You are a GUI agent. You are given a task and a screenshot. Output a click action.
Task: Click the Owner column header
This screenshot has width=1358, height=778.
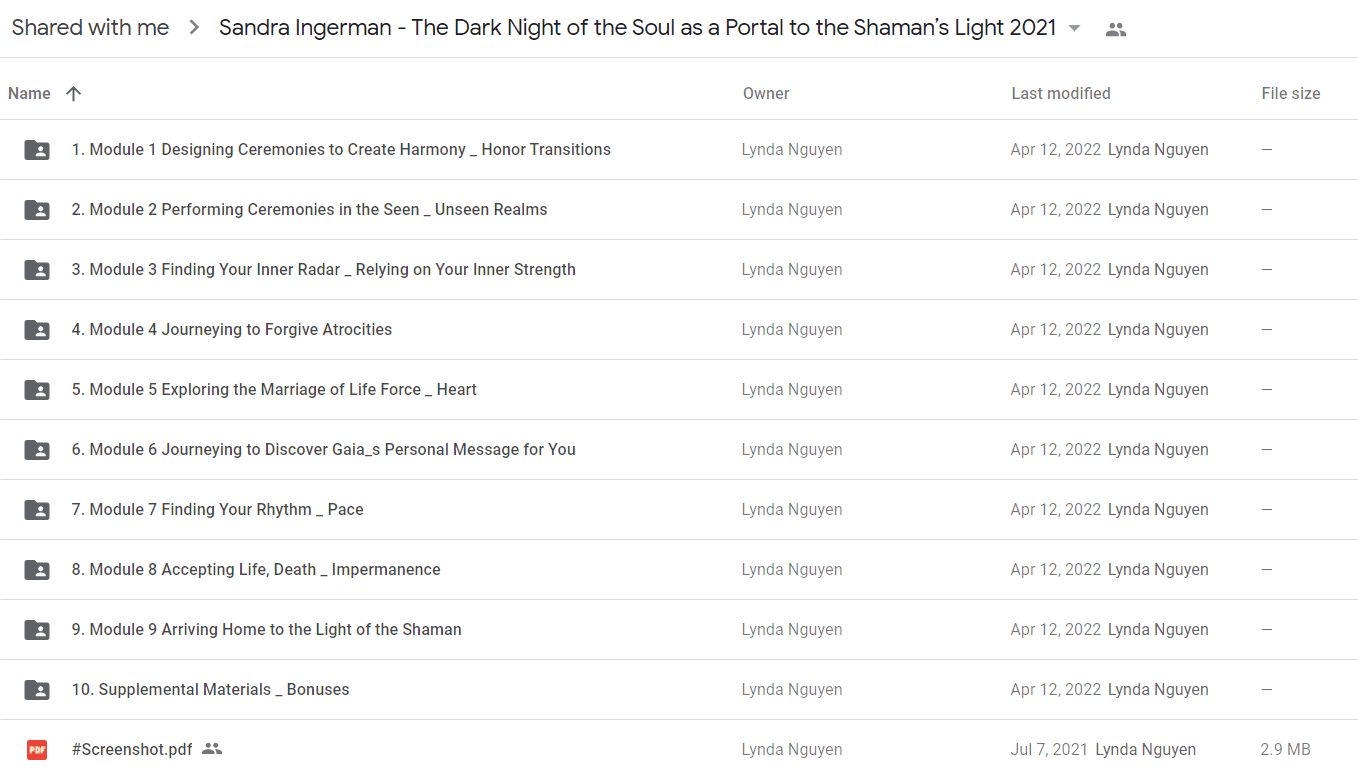pyautogui.click(x=766, y=93)
